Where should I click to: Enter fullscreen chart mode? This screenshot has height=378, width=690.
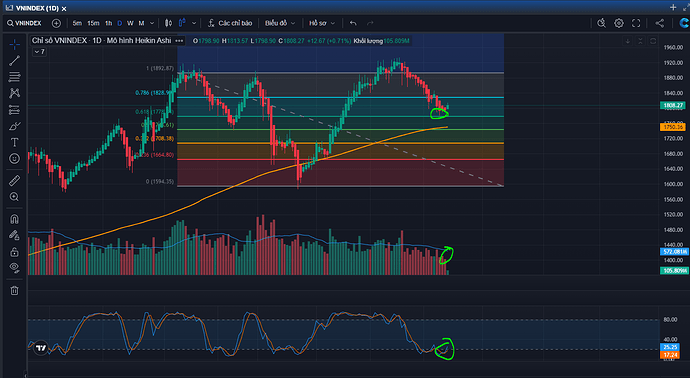pos(636,23)
